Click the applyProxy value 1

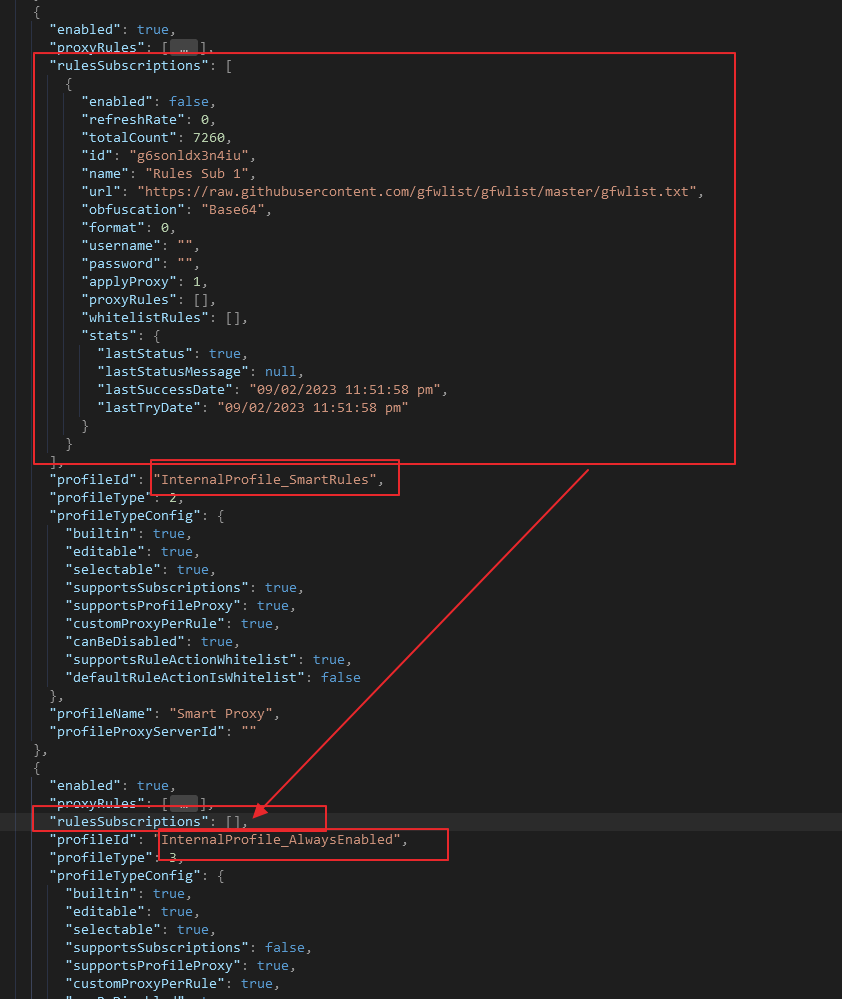click(x=194, y=281)
